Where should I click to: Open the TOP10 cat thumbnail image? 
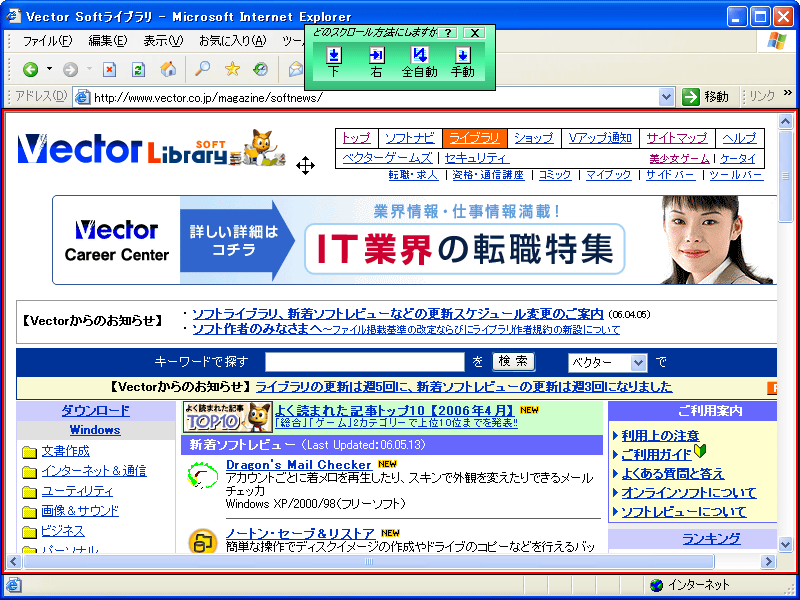(x=228, y=417)
